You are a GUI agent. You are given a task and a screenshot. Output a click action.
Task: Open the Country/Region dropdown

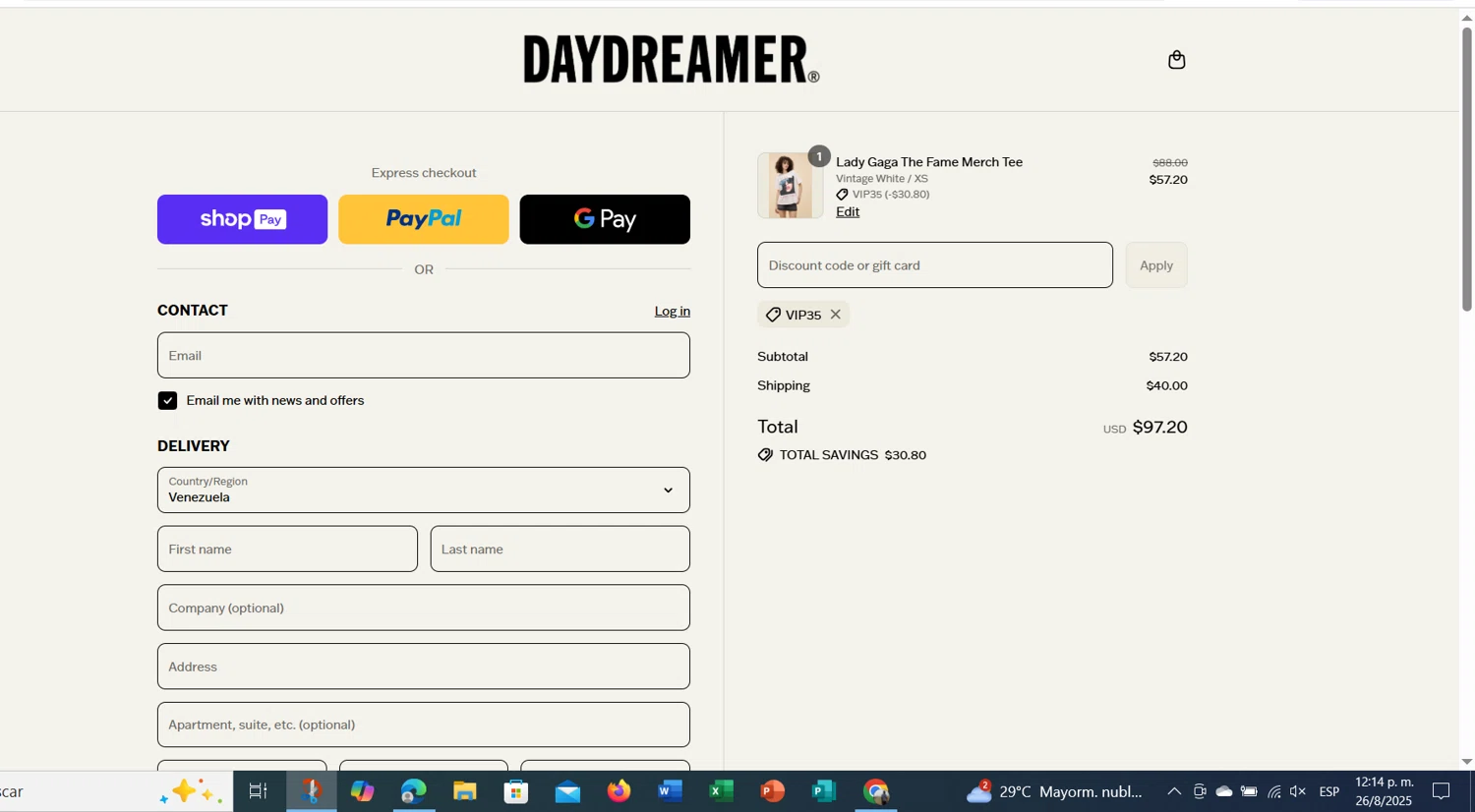[424, 490]
